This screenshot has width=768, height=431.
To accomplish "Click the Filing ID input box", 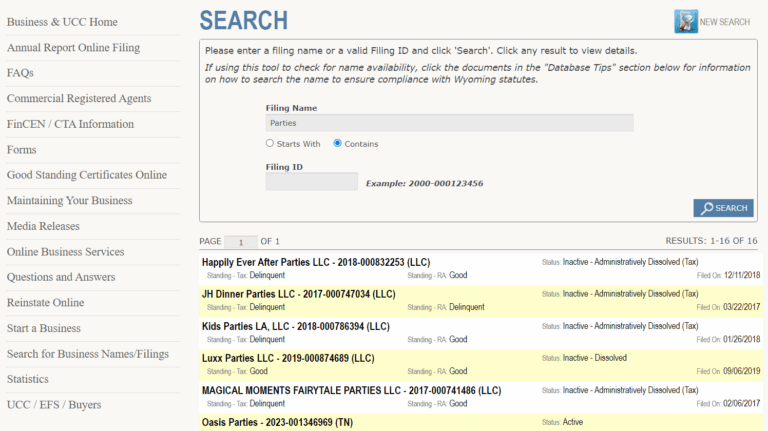I will [311, 182].
